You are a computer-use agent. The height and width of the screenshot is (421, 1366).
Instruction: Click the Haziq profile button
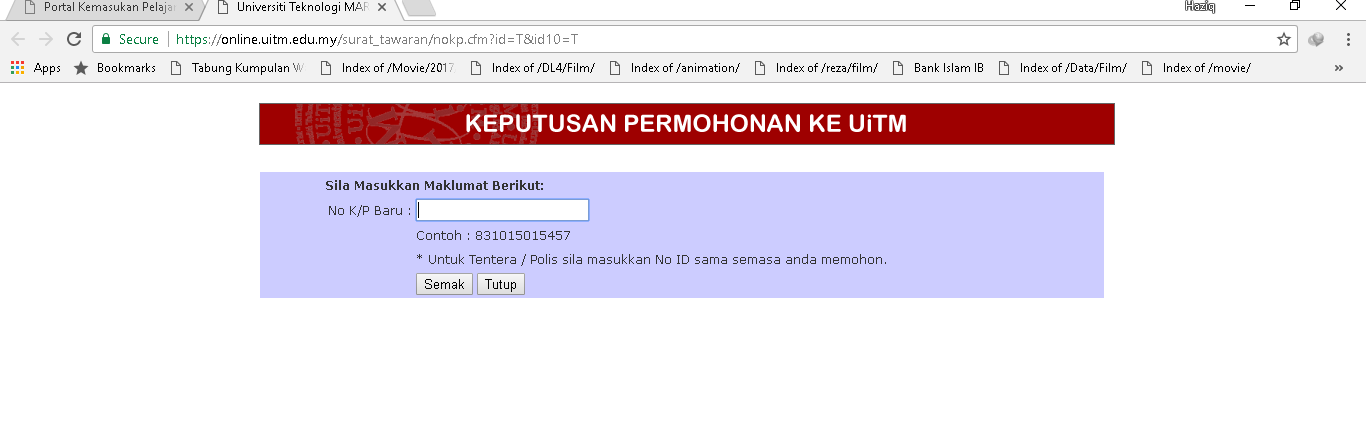[x=1199, y=6]
